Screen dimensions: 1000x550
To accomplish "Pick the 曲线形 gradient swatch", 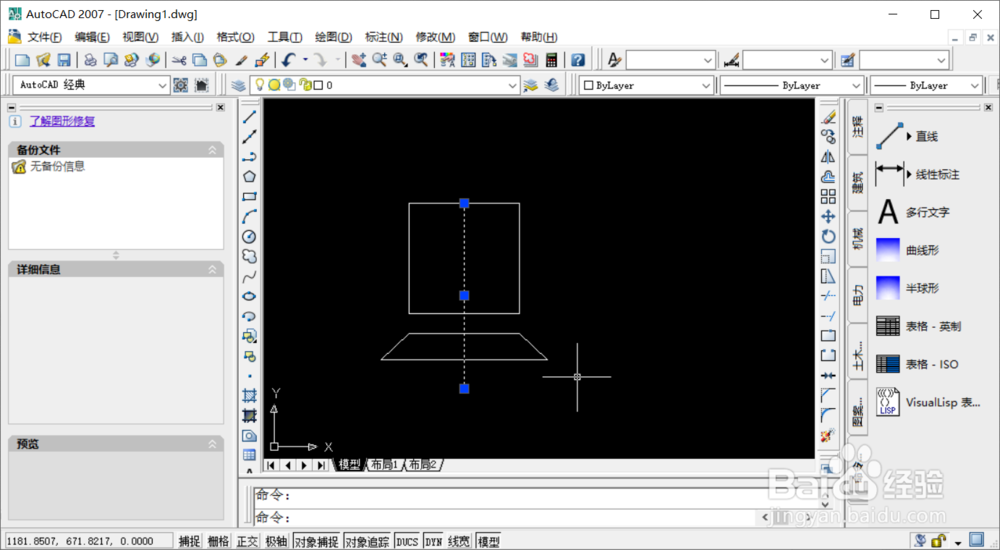I will [888, 250].
